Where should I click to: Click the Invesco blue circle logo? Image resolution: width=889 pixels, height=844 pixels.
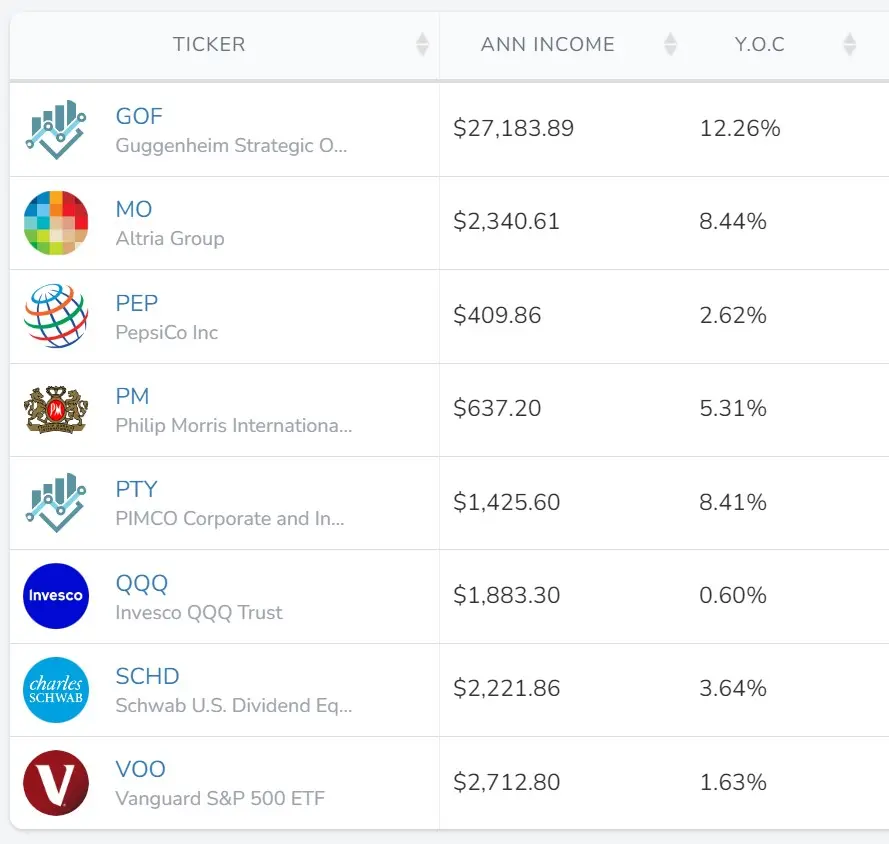[x=56, y=596]
